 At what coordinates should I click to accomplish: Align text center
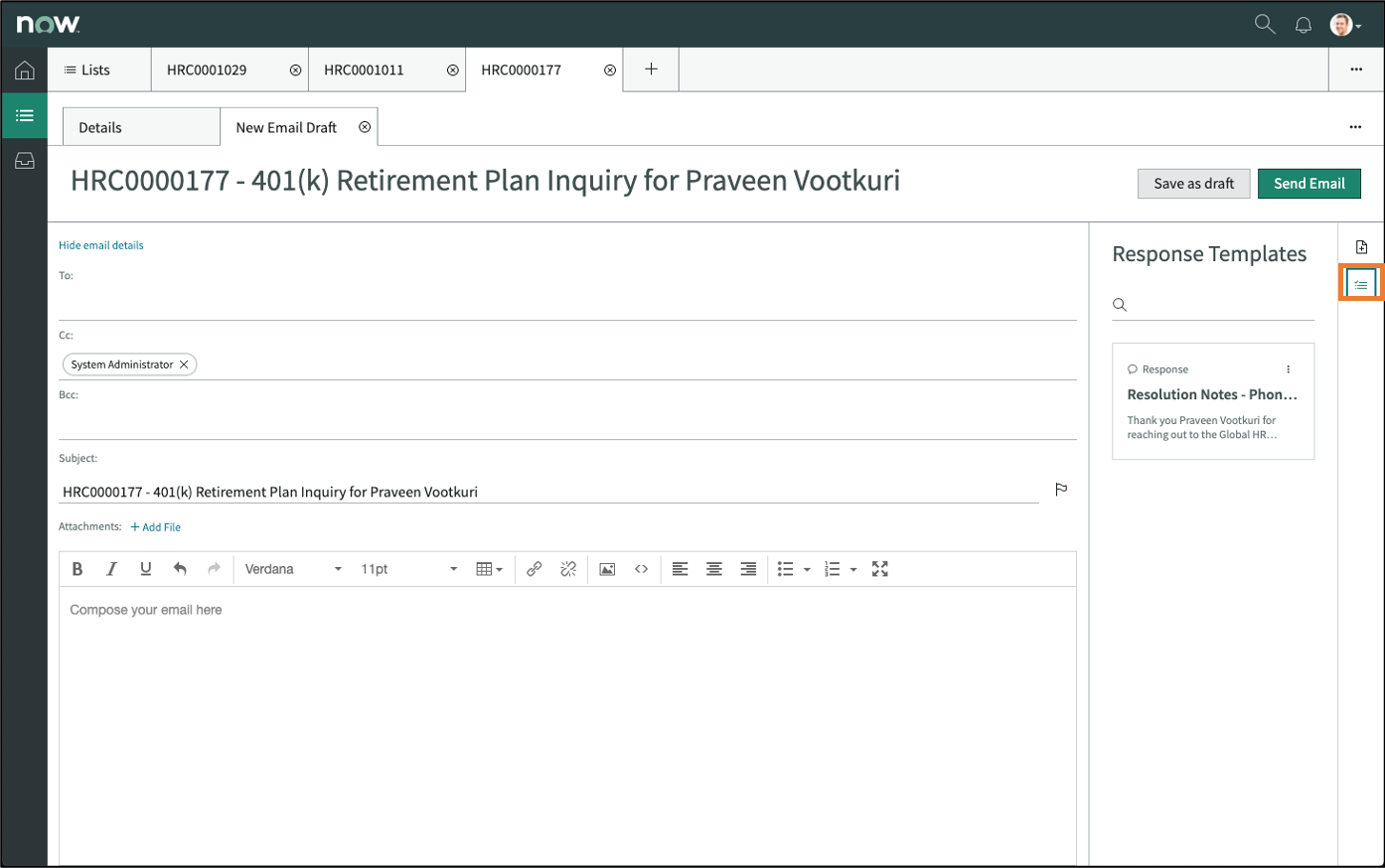713,569
